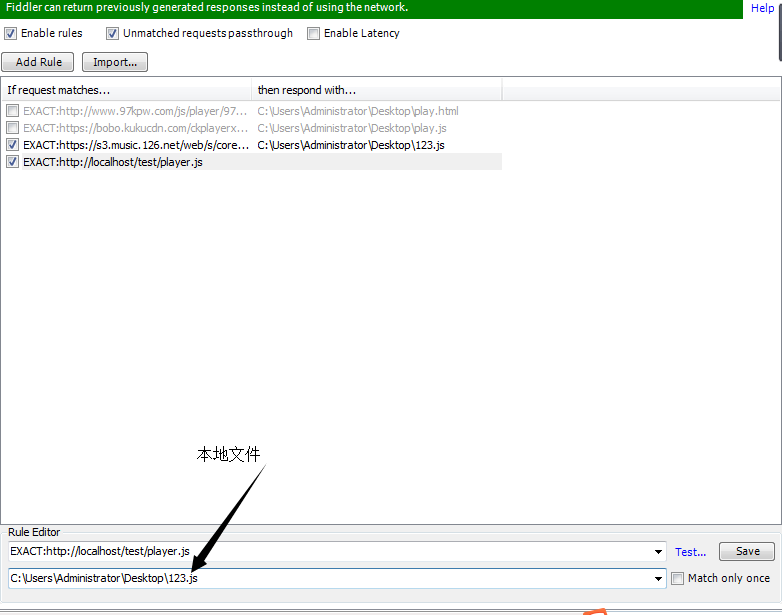Toggle the Enable rules checkbox
This screenshot has height=615, width=782.
(x=10, y=33)
